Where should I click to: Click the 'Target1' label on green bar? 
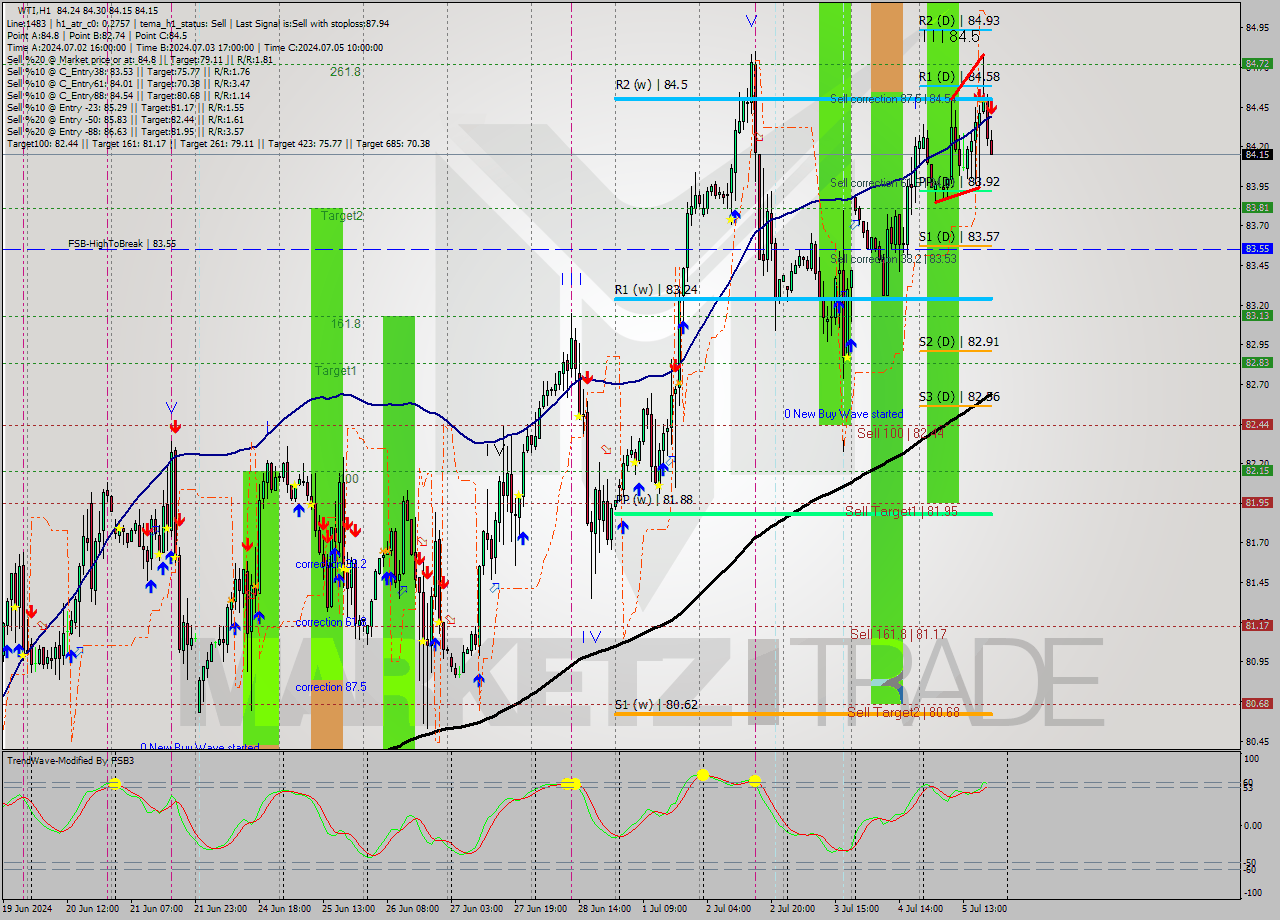click(336, 371)
